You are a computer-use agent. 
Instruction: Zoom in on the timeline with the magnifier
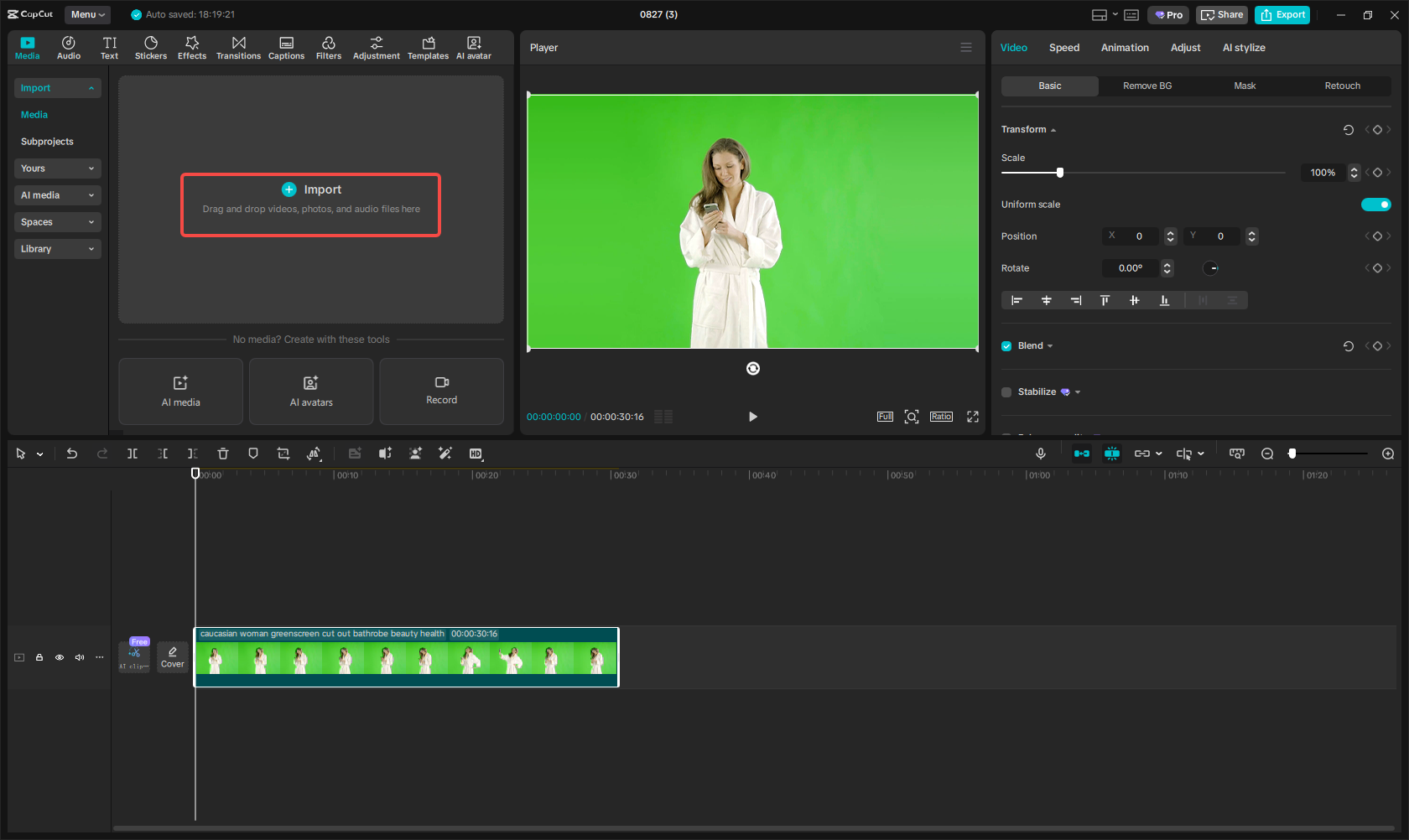tap(1387, 454)
